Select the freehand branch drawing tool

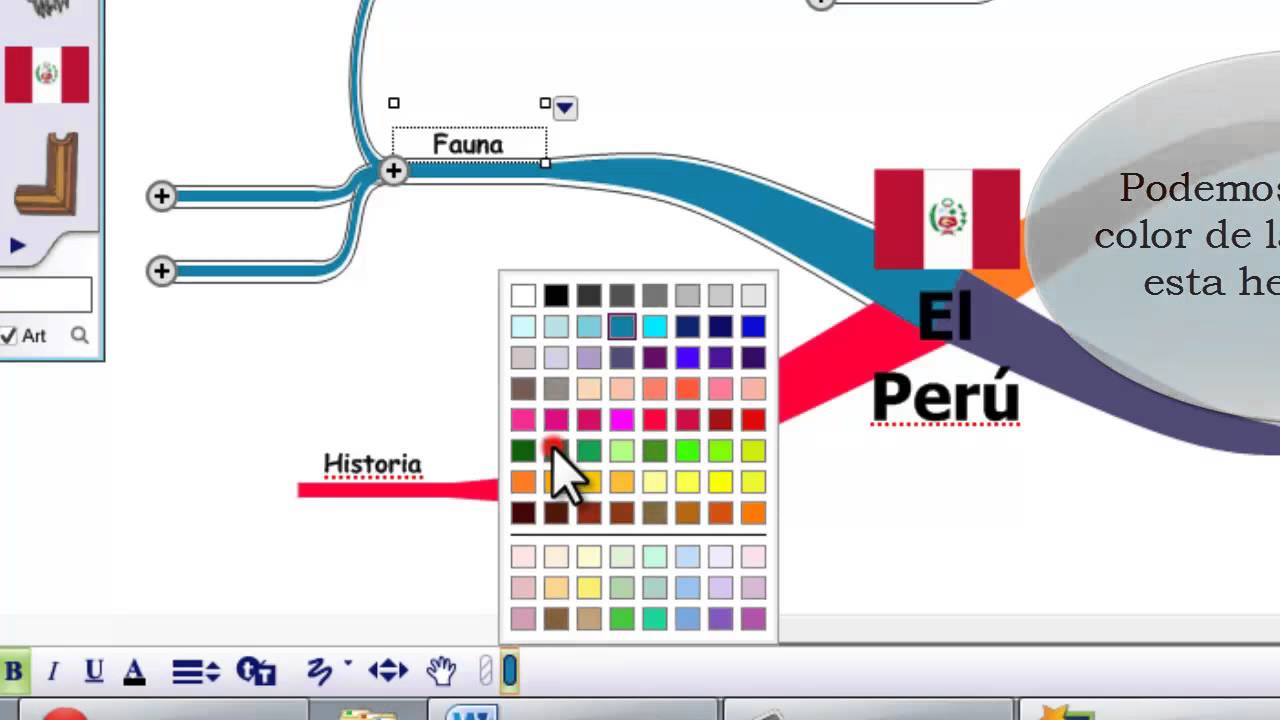pos(320,671)
